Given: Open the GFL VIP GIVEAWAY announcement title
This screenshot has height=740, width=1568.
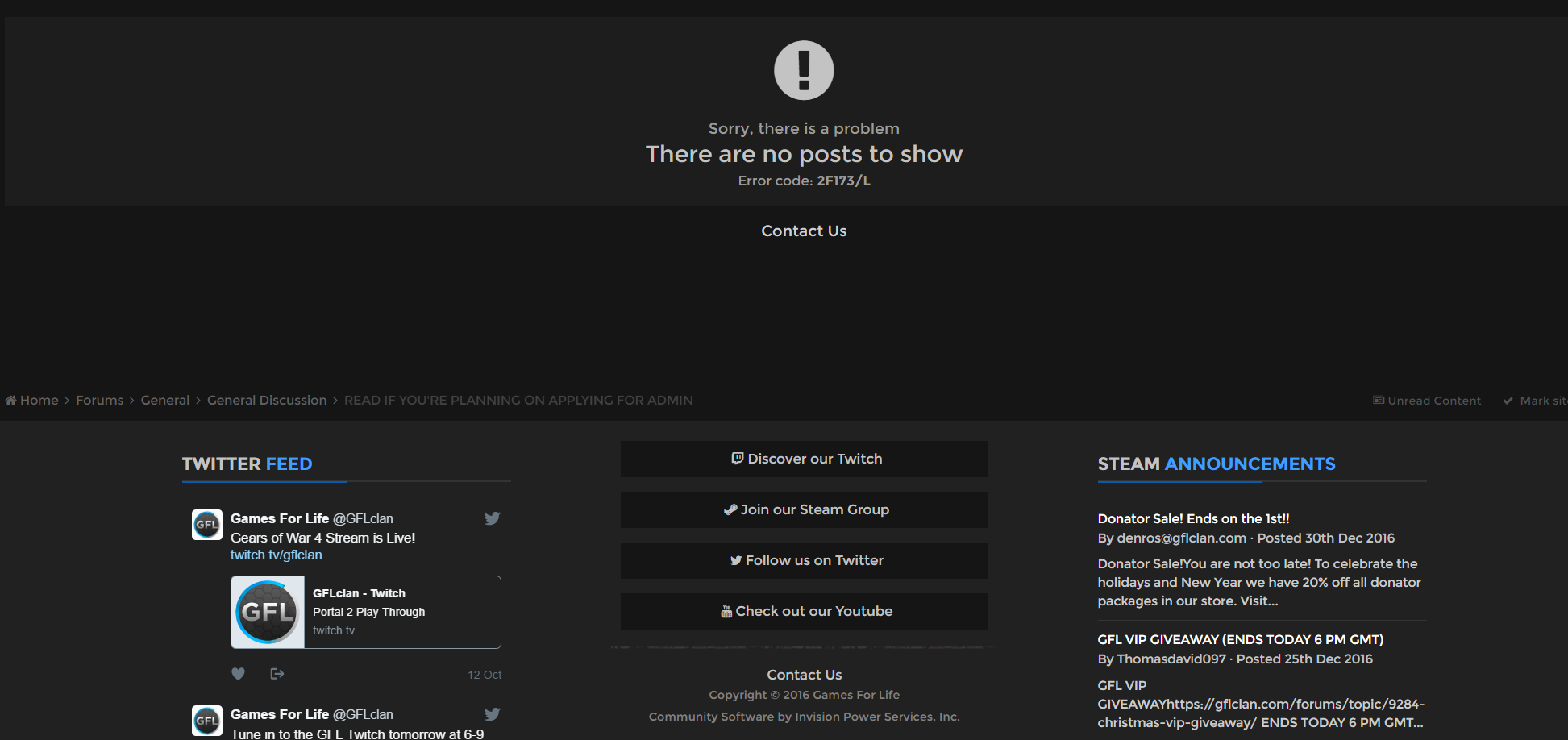Looking at the screenshot, I should coord(1240,639).
